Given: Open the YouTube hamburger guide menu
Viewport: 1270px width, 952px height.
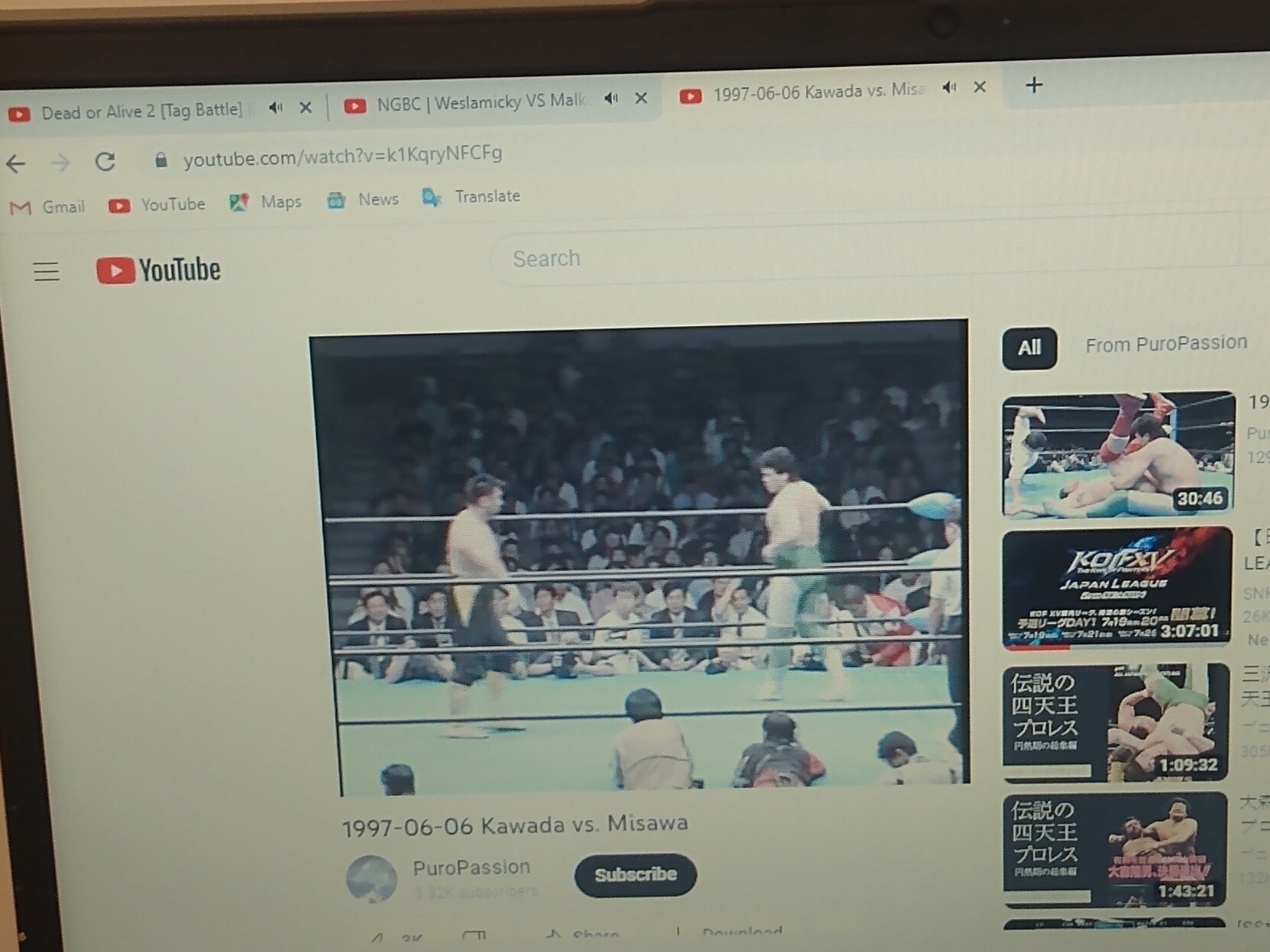Looking at the screenshot, I should point(46,271).
